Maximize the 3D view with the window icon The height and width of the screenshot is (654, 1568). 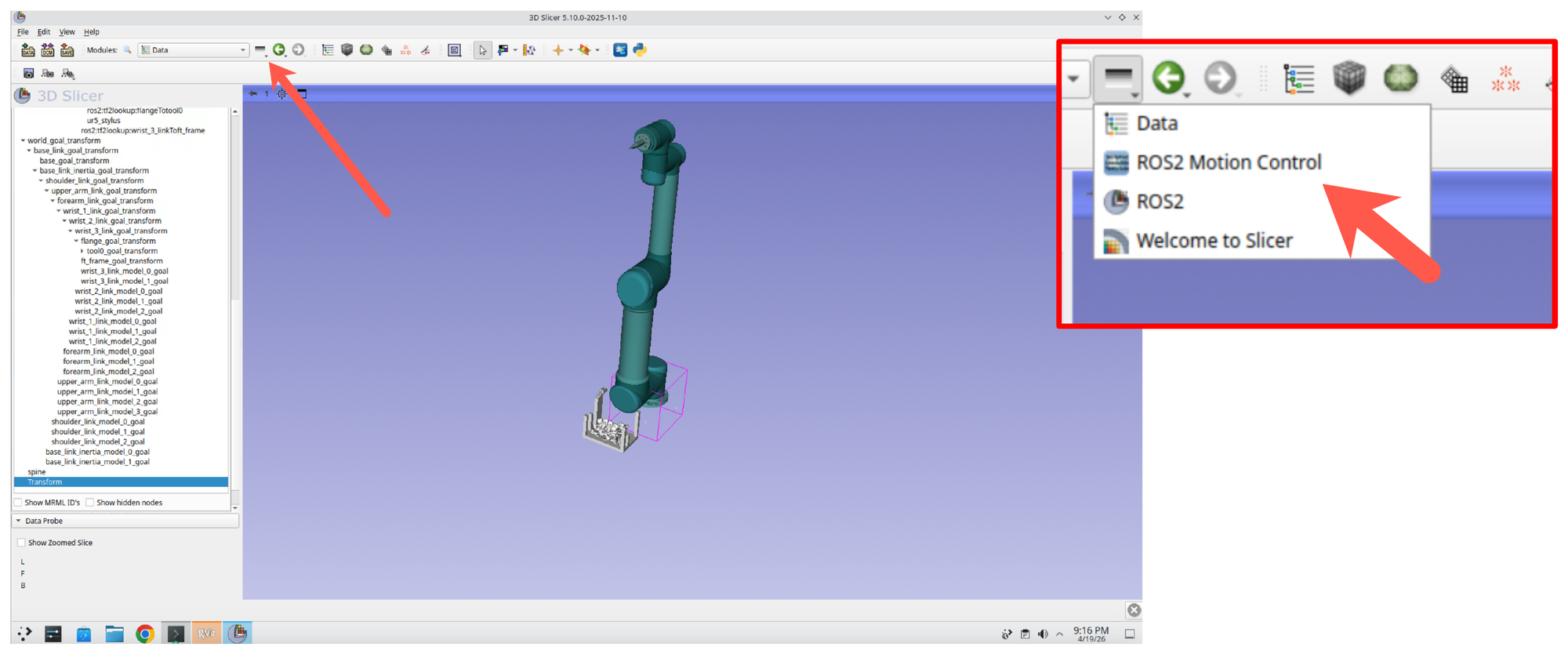click(x=302, y=93)
